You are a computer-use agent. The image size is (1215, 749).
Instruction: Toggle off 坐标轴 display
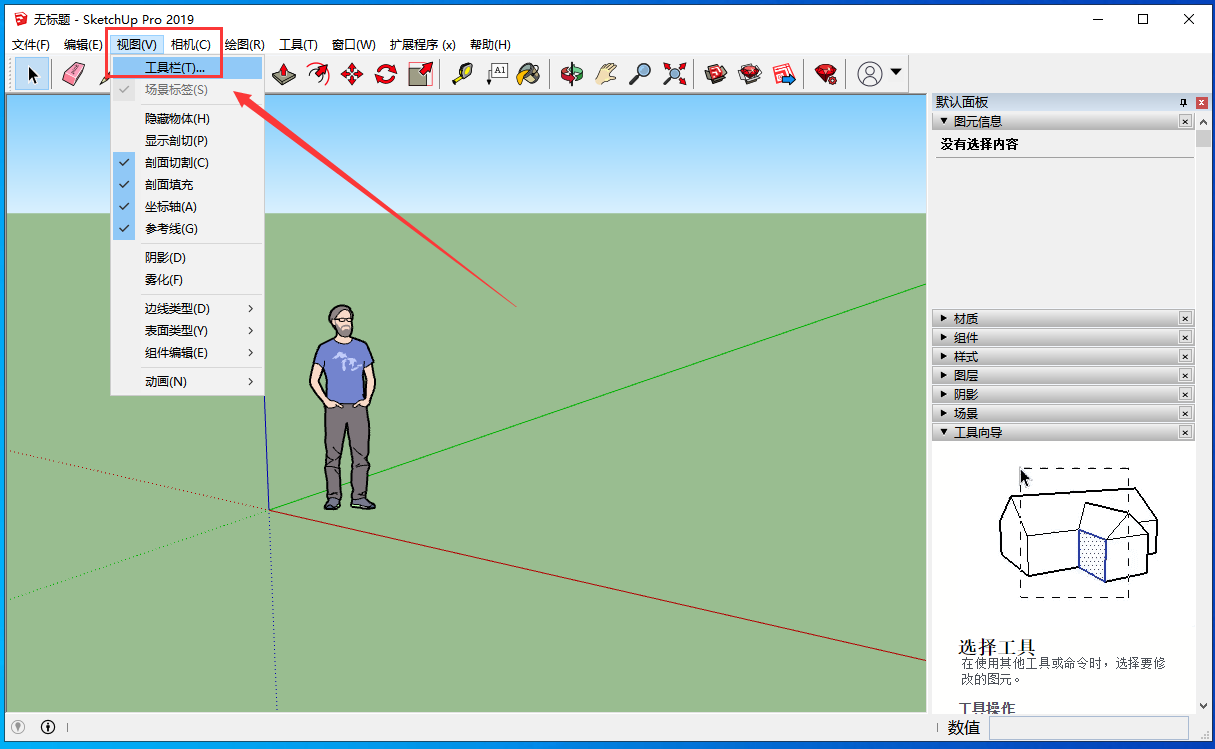174,206
